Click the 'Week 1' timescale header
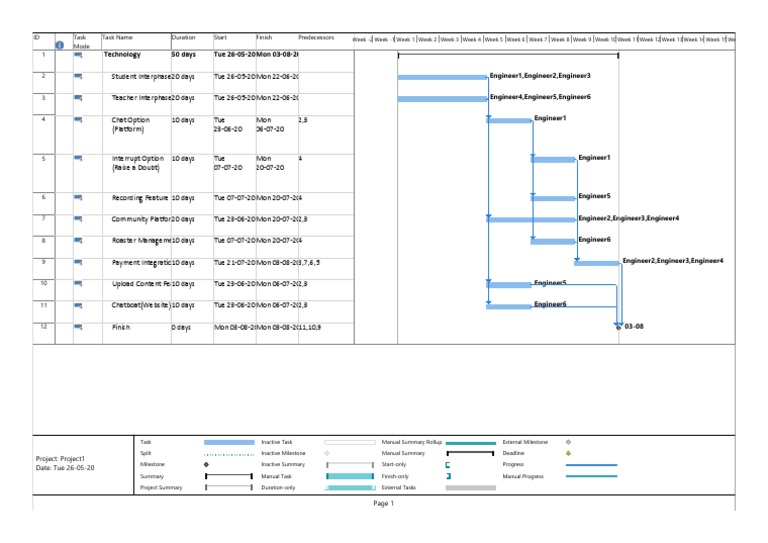The height and width of the screenshot is (543, 768). (405, 39)
